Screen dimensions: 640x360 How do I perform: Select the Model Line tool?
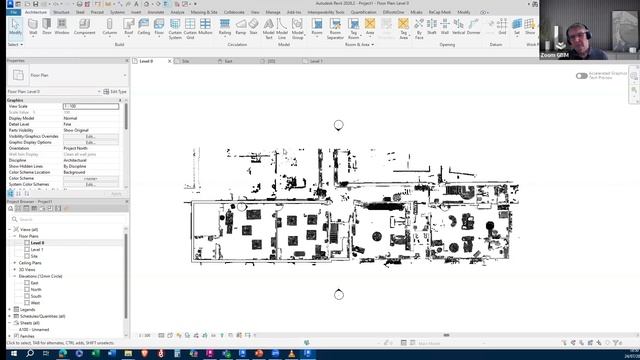point(282,29)
